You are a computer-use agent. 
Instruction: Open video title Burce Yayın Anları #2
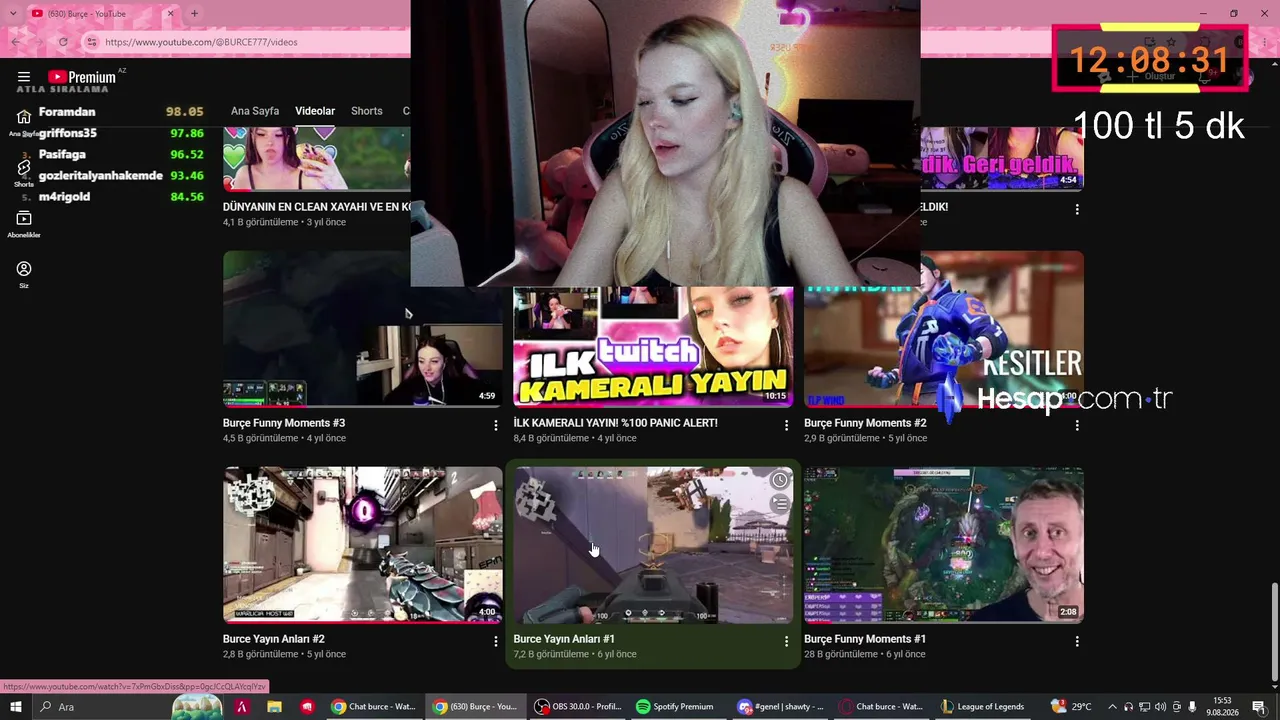pos(274,639)
